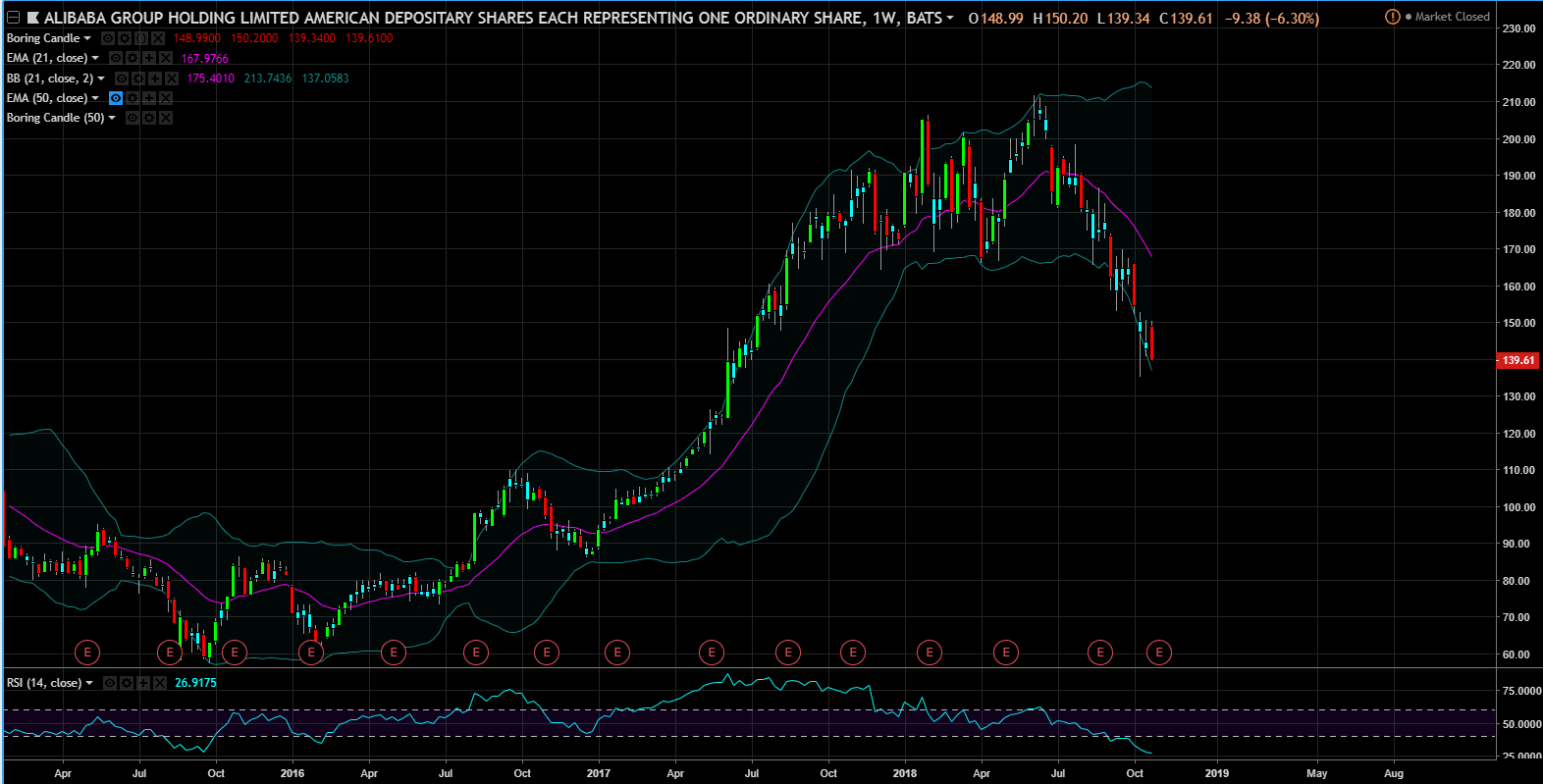The width and height of the screenshot is (1543, 784).
Task: Expand the RSI (14, close) dropdown arrow
Action: click(x=89, y=683)
